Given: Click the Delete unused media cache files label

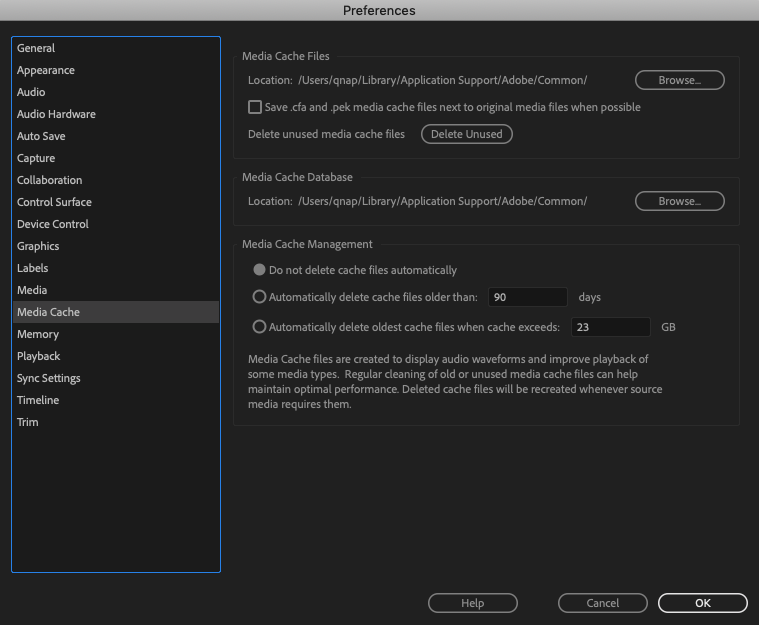Looking at the screenshot, I should coord(326,134).
